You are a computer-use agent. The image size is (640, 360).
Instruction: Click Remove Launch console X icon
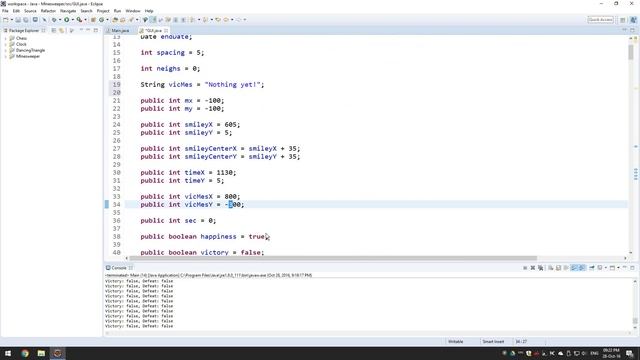(533, 268)
